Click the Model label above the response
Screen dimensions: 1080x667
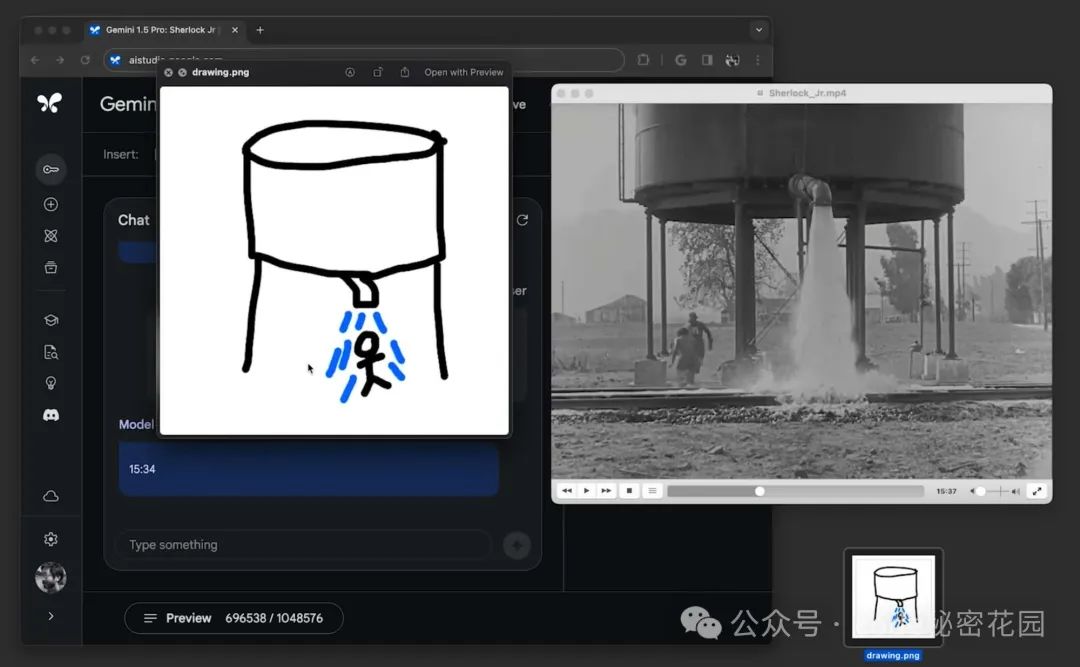(136, 424)
